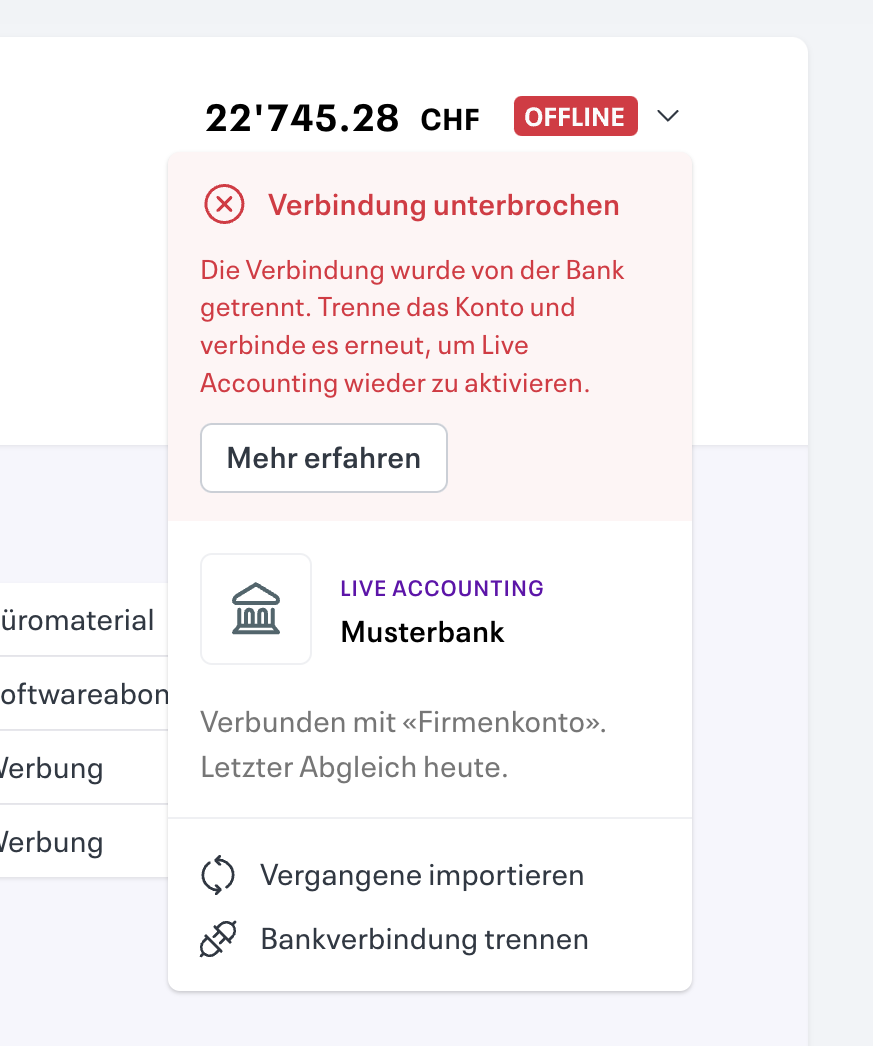Click the disconnected plug icon for Bankverbindung trennen
The image size is (873, 1046).
(x=218, y=939)
